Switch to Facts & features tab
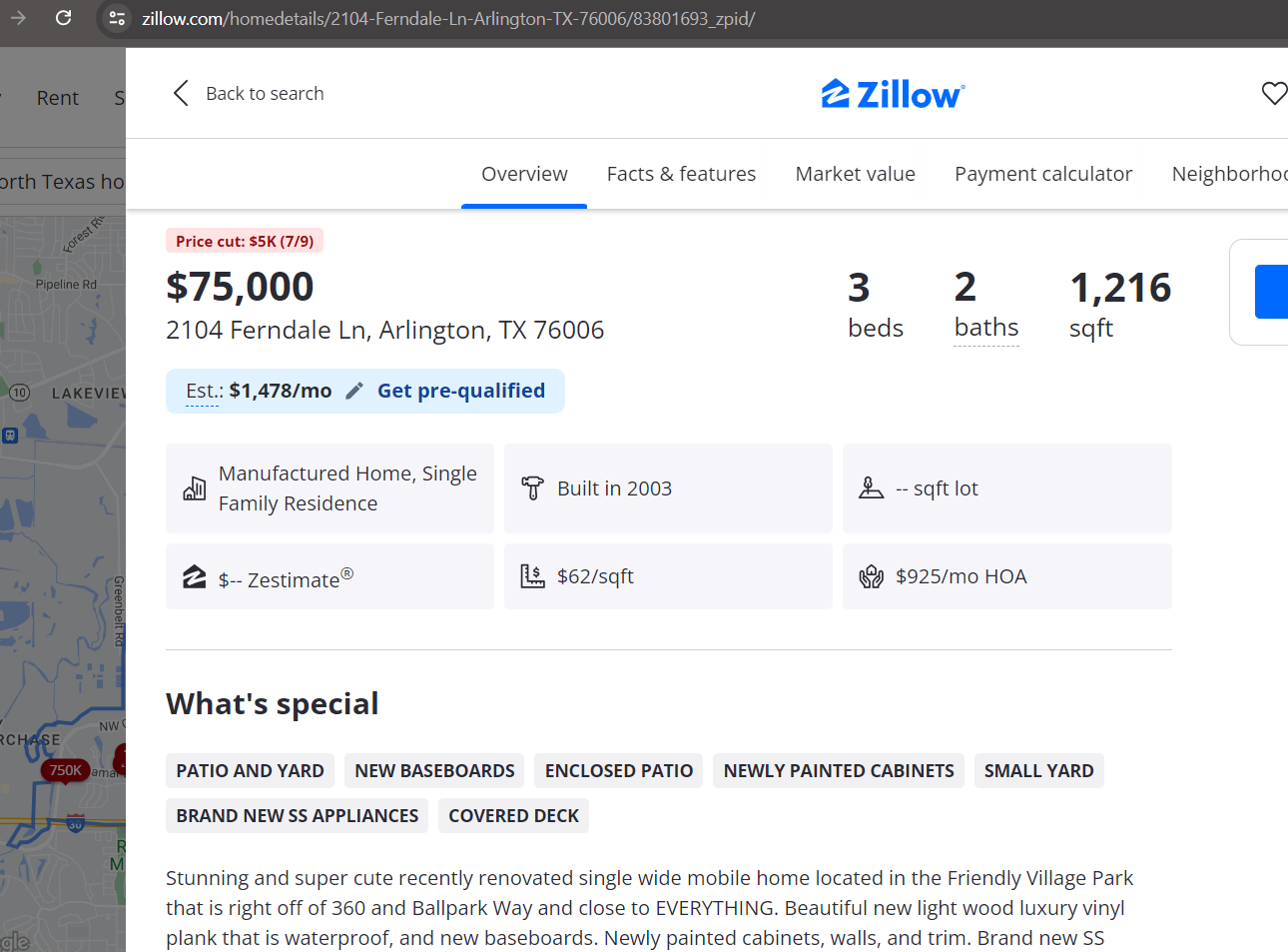The width and height of the screenshot is (1288, 952). tap(681, 174)
